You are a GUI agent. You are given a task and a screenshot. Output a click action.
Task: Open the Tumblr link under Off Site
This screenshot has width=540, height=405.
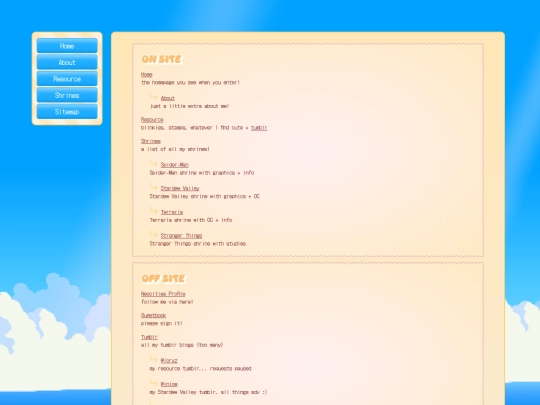point(149,337)
